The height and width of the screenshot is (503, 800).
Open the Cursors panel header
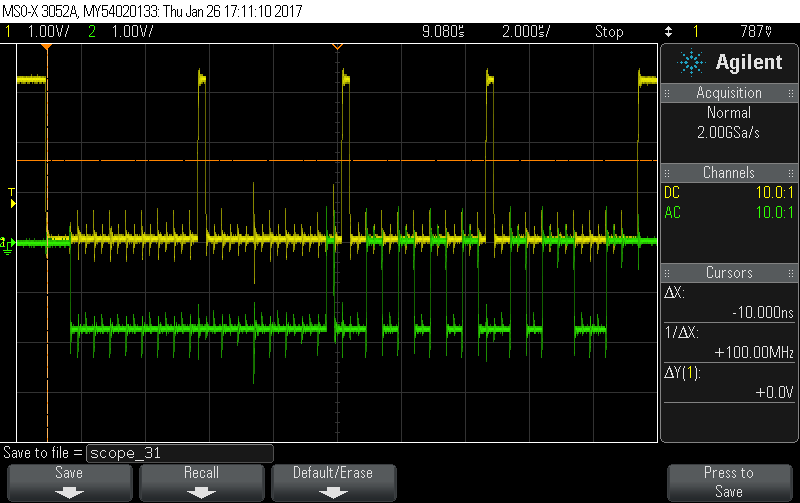click(729, 273)
